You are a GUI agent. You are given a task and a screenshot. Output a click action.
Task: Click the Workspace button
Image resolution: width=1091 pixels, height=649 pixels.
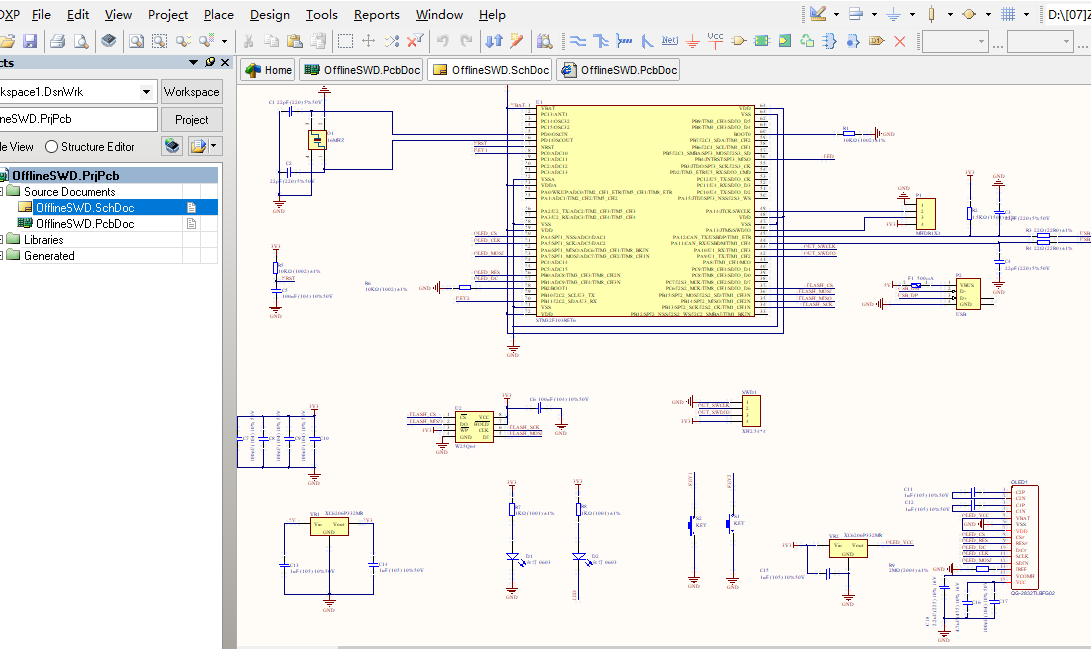coord(191,92)
